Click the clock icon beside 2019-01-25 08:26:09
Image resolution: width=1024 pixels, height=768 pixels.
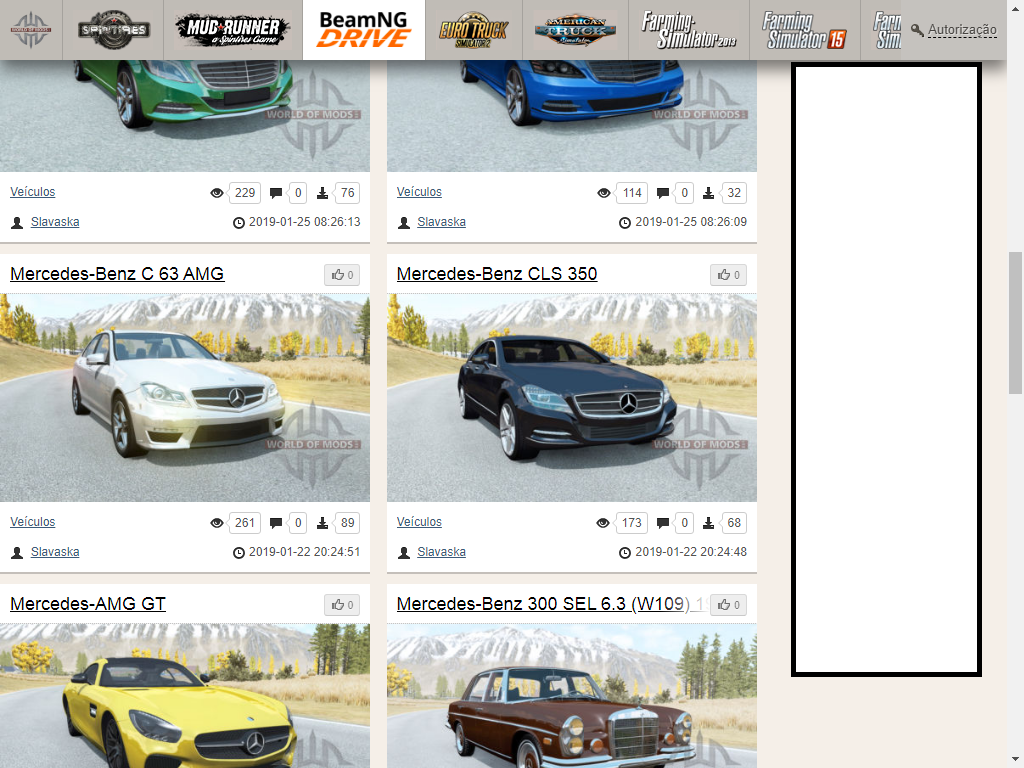pyautogui.click(x=625, y=223)
